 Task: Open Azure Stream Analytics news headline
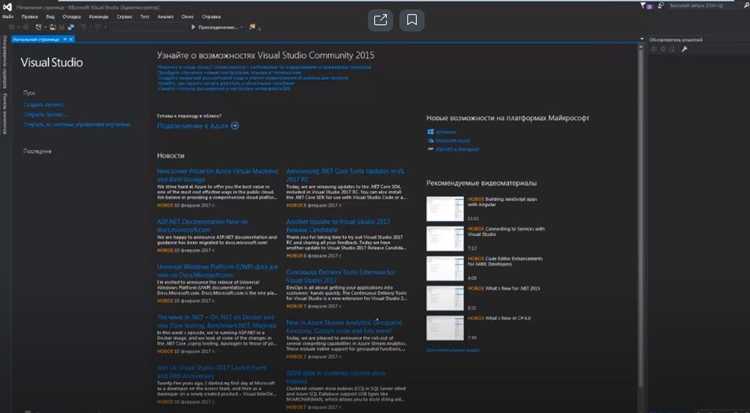point(344,327)
